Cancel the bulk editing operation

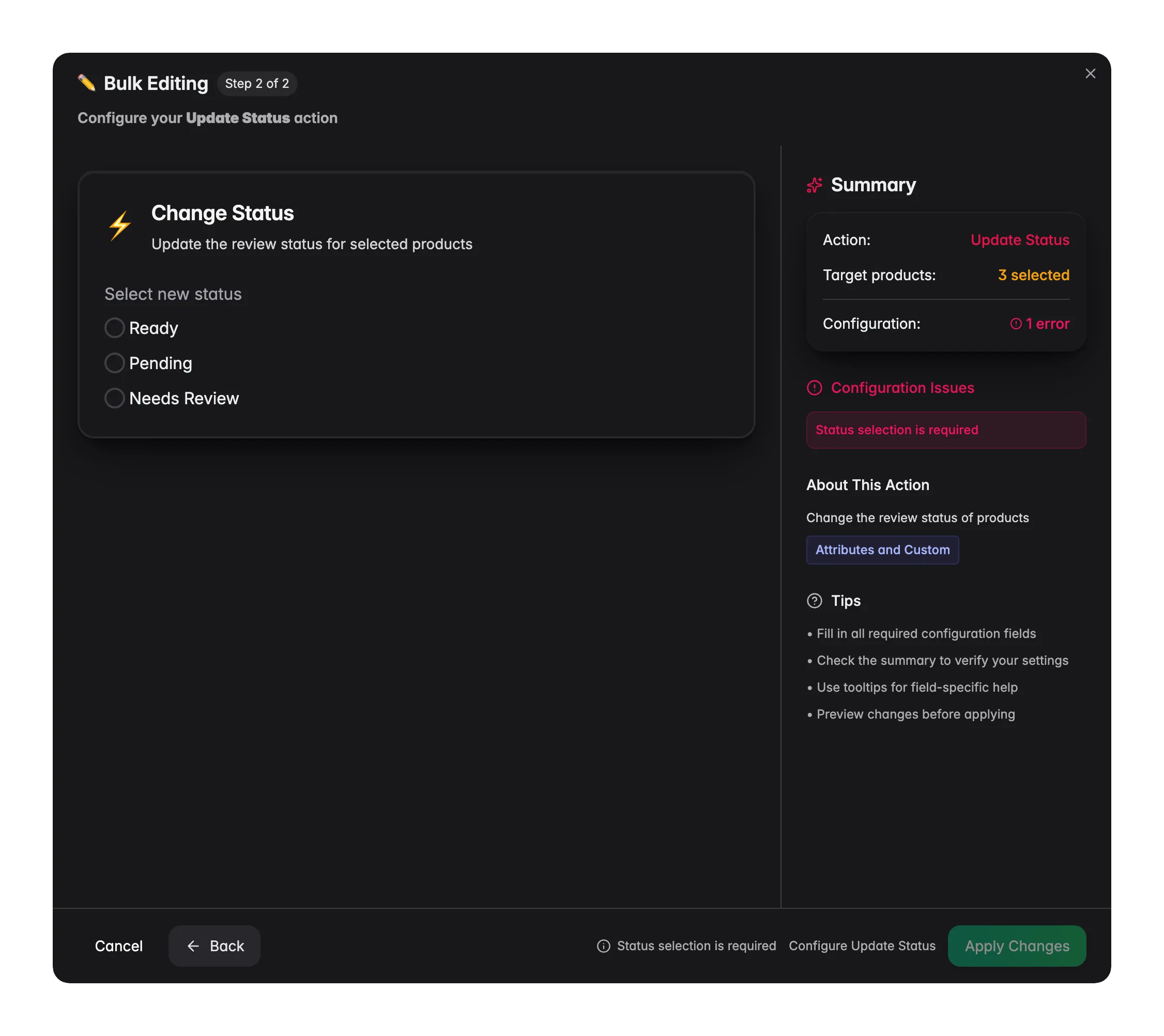(x=118, y=946)
